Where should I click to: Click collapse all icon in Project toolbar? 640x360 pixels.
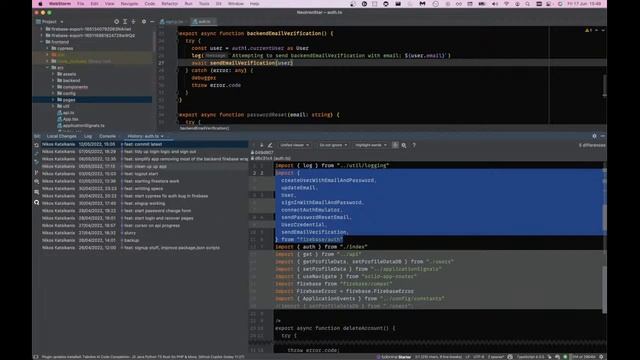pyautogui.click(x=133, y=22)
